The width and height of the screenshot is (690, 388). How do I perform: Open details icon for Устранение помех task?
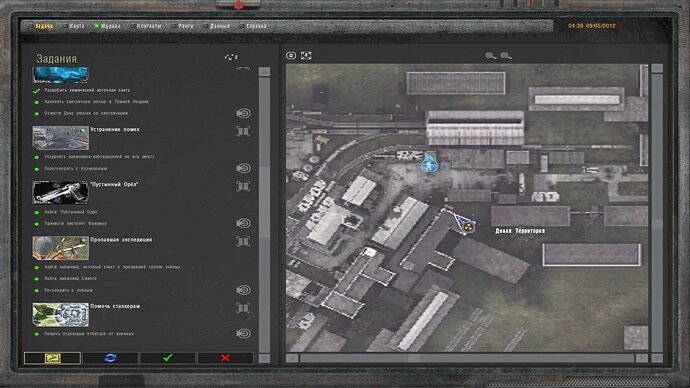pyautogui.click(x=243, y=131)
